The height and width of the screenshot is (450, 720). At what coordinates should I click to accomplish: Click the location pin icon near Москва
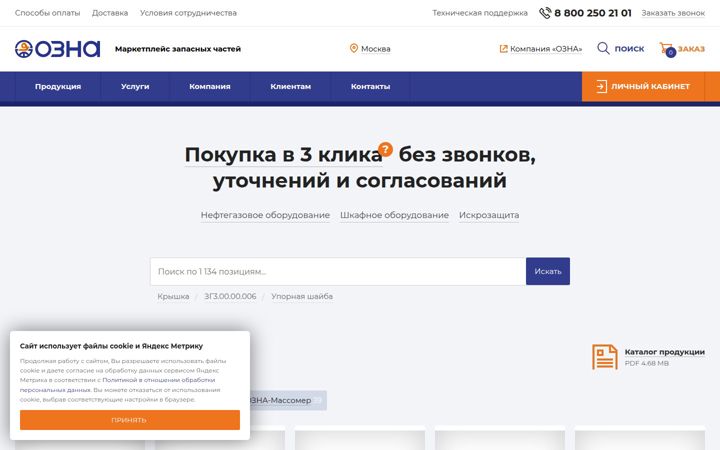[x=354, y=48]
